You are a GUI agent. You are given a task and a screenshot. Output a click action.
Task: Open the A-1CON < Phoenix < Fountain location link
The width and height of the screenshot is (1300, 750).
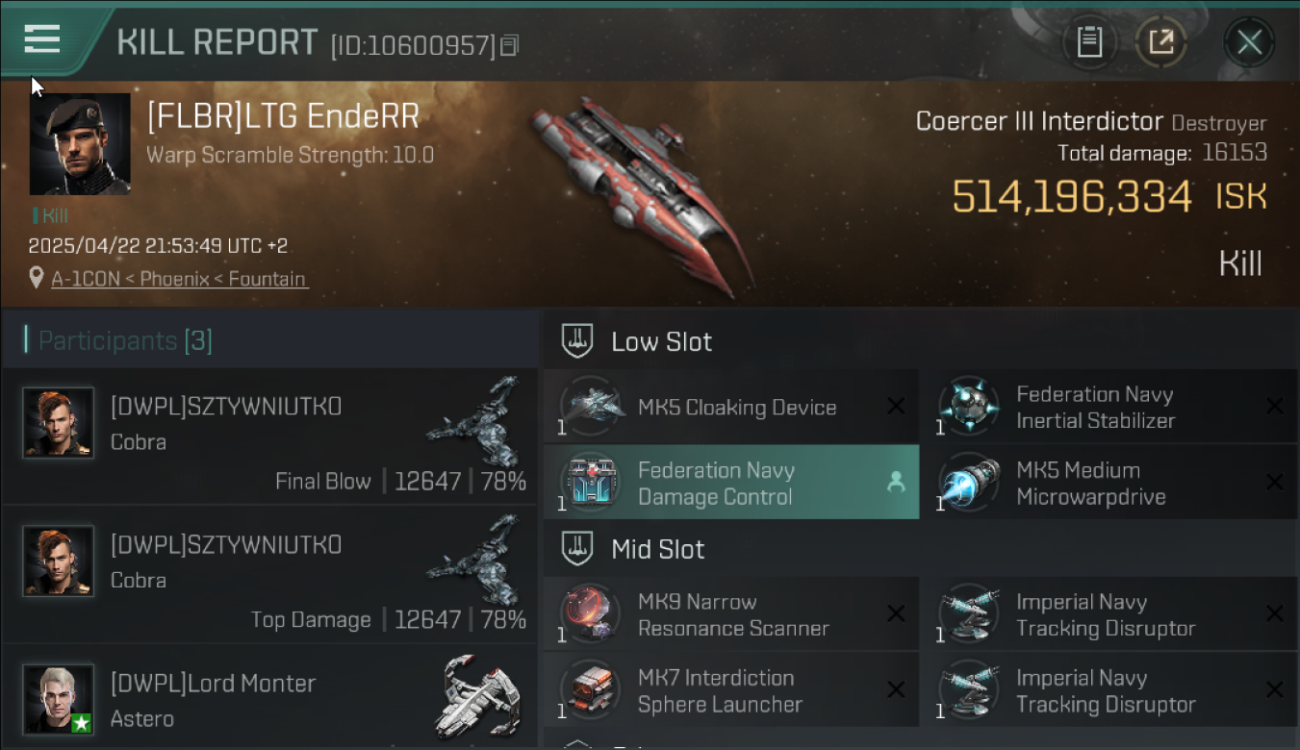(x=180, y=279)
